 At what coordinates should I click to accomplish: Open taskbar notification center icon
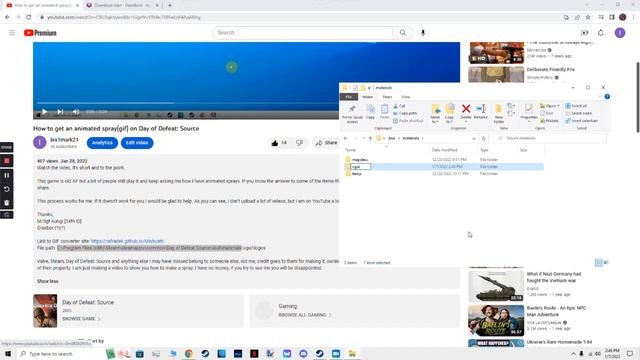pos(630,353)
